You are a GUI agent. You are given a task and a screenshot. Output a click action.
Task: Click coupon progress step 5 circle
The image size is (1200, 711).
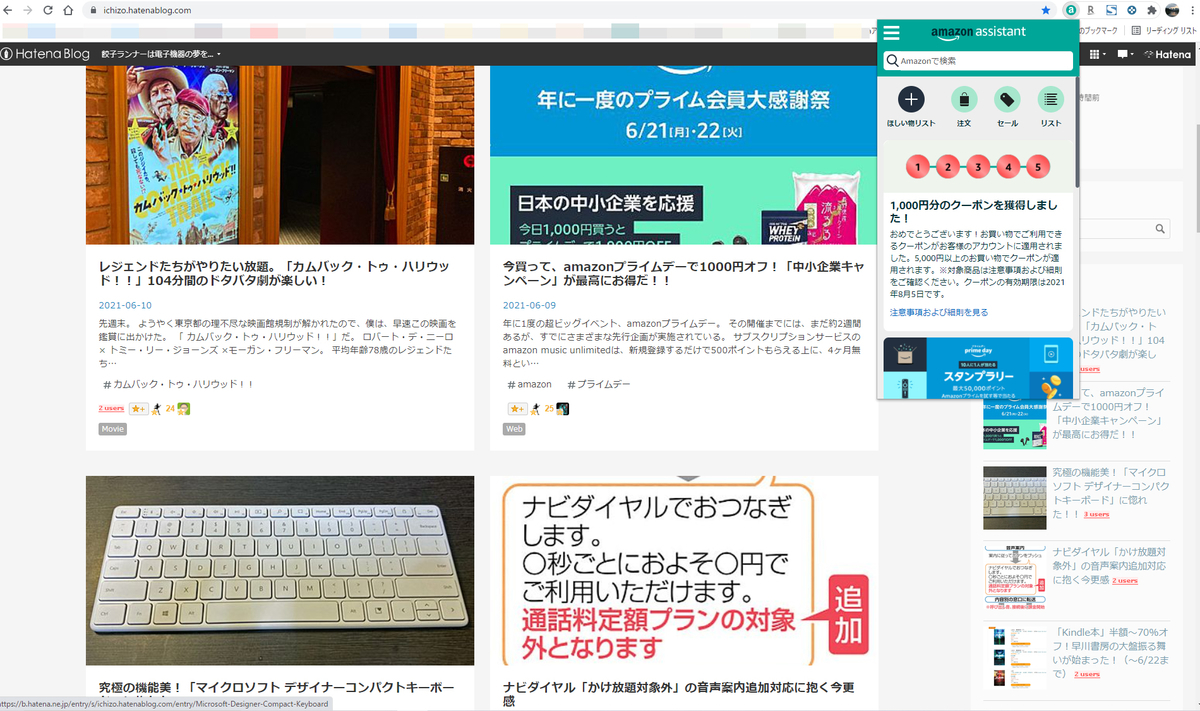tap(1038, 167)
